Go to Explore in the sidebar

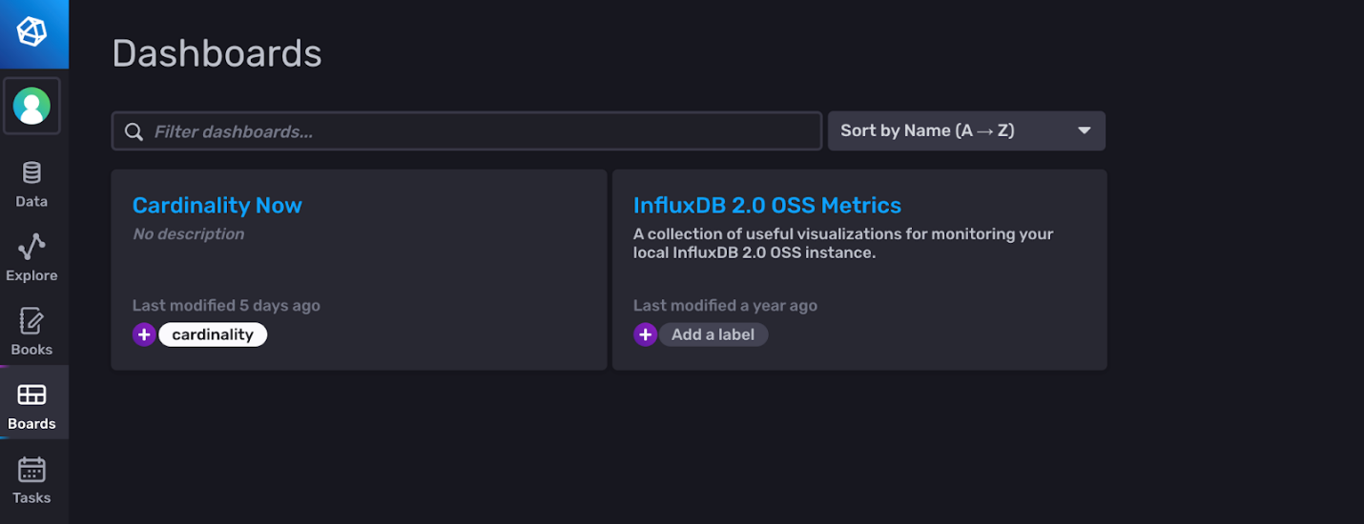coord(32,258)
